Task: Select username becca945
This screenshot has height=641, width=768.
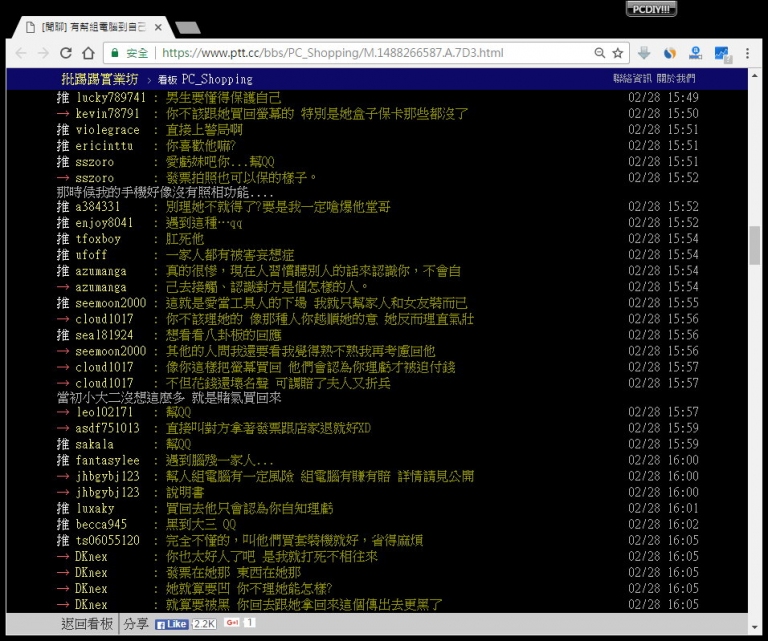Action: click(101, 524)
